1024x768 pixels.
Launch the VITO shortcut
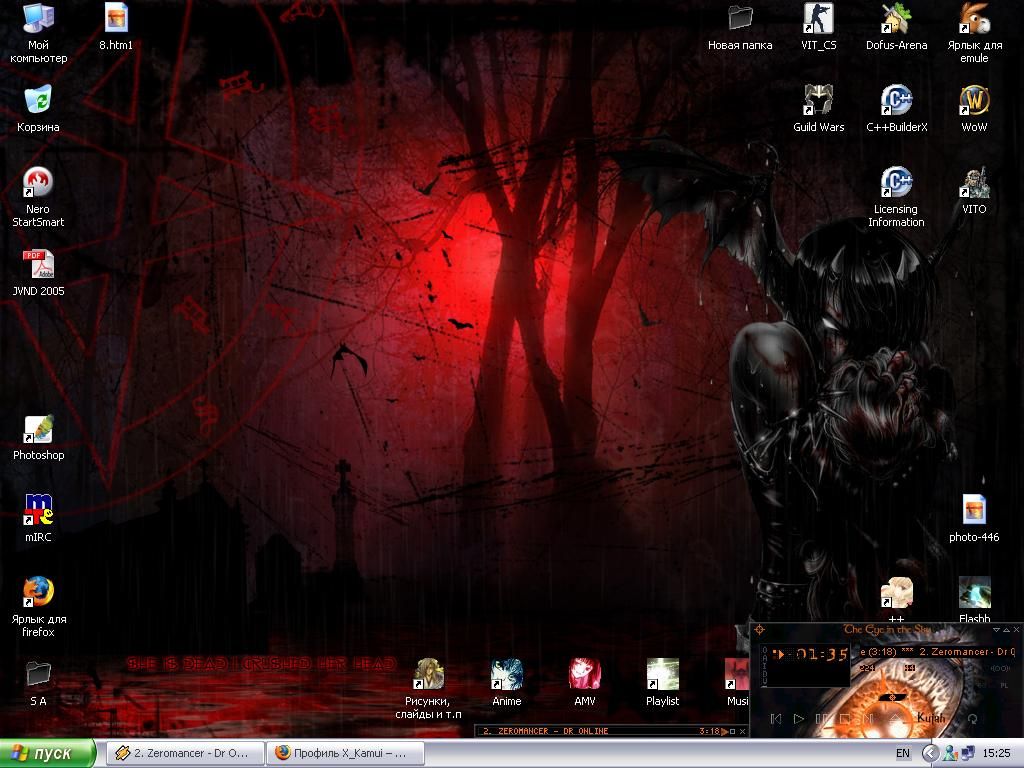point(974,191)
